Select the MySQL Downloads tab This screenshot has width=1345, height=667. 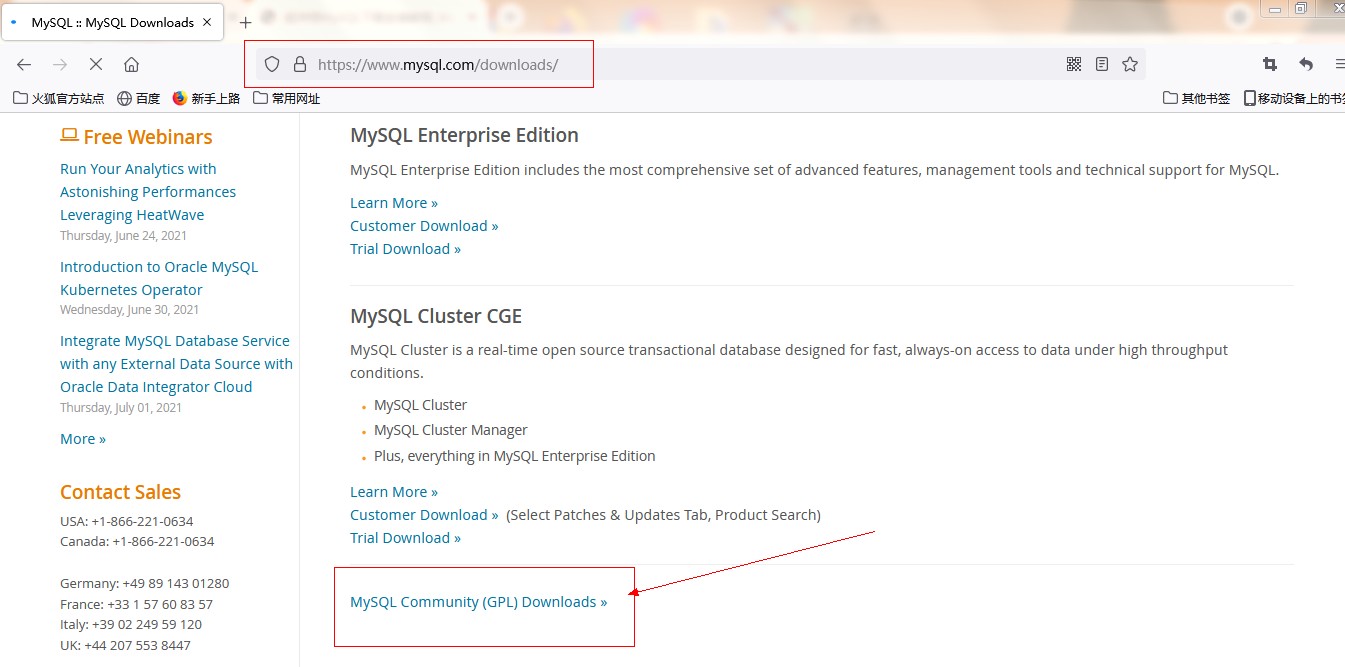pyautogui.click(x=112, y=22)
